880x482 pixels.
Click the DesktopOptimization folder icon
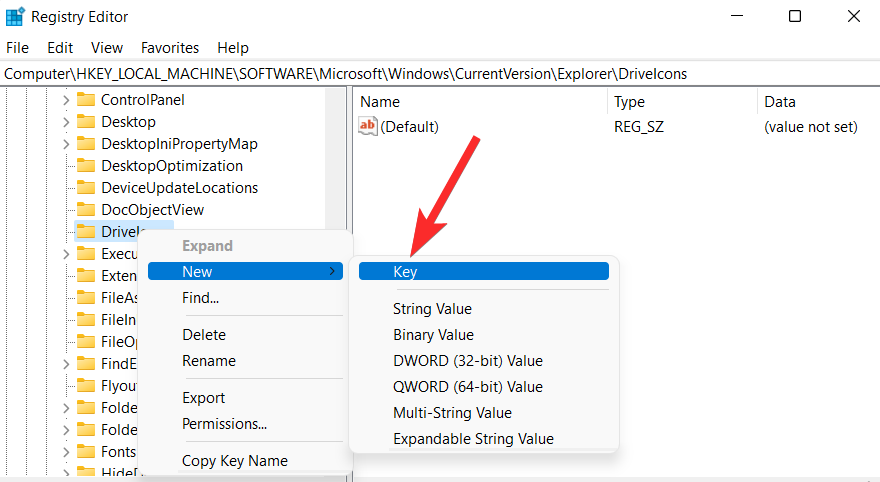[x=85, y=166]
